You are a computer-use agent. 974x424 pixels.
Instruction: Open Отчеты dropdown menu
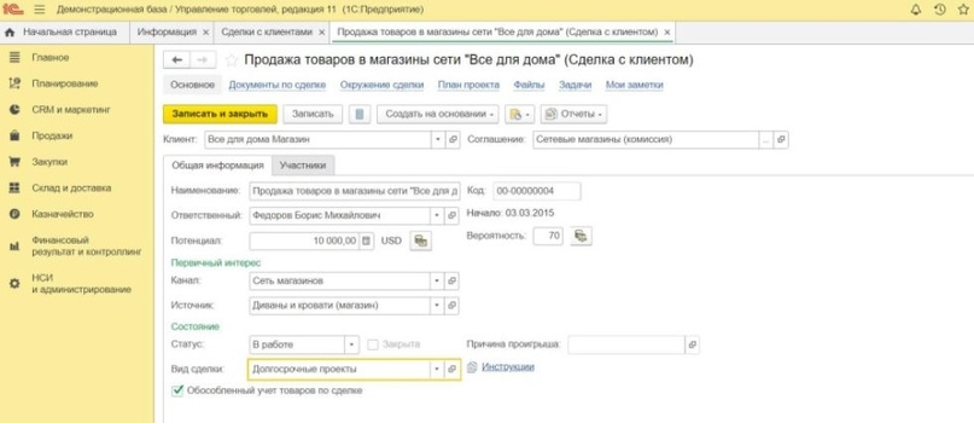[573, 114]
